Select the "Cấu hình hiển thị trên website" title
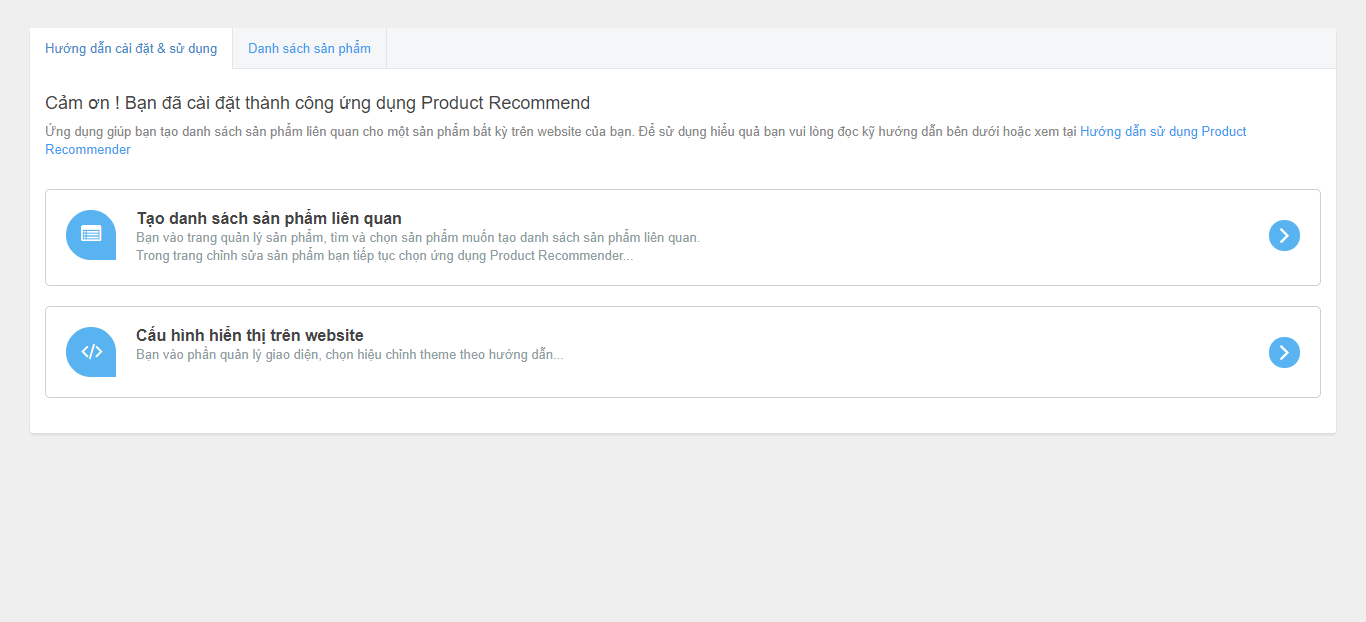Image resolution: width=1366 pixels, height=622 pixels. coord(250,335)
